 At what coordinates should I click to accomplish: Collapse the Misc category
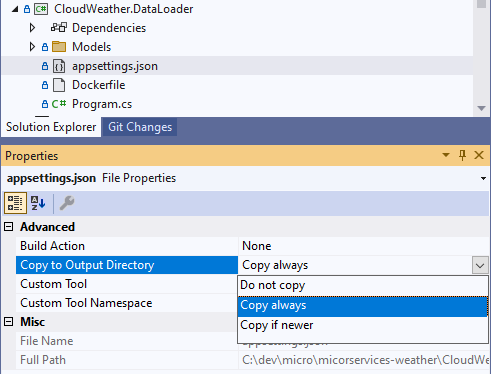tap(9, 322)
